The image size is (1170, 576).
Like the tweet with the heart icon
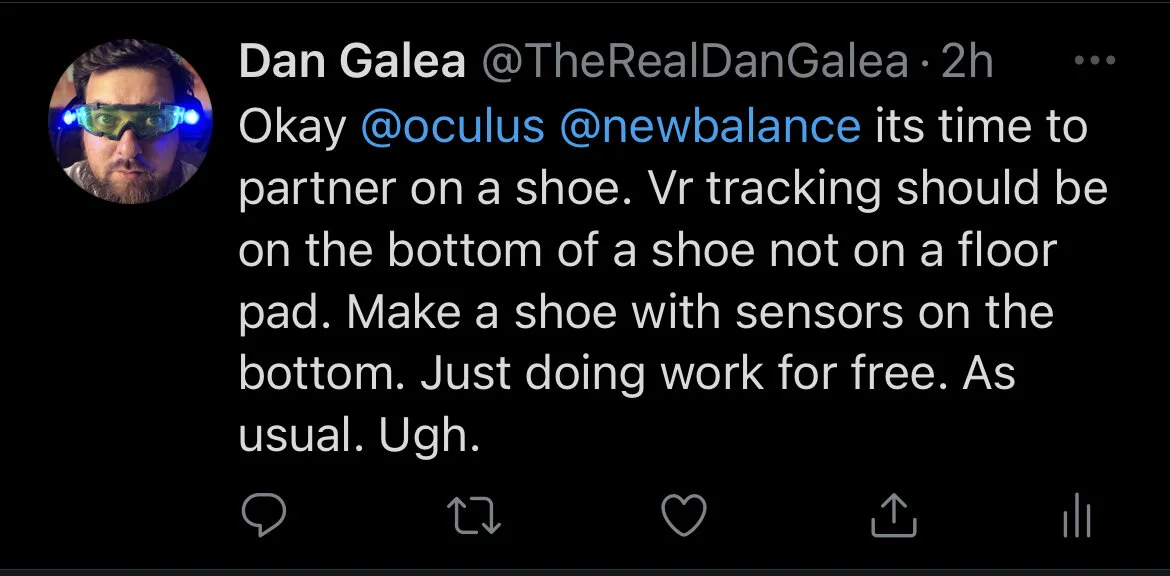pyautogui.click(x=684, y=516)
